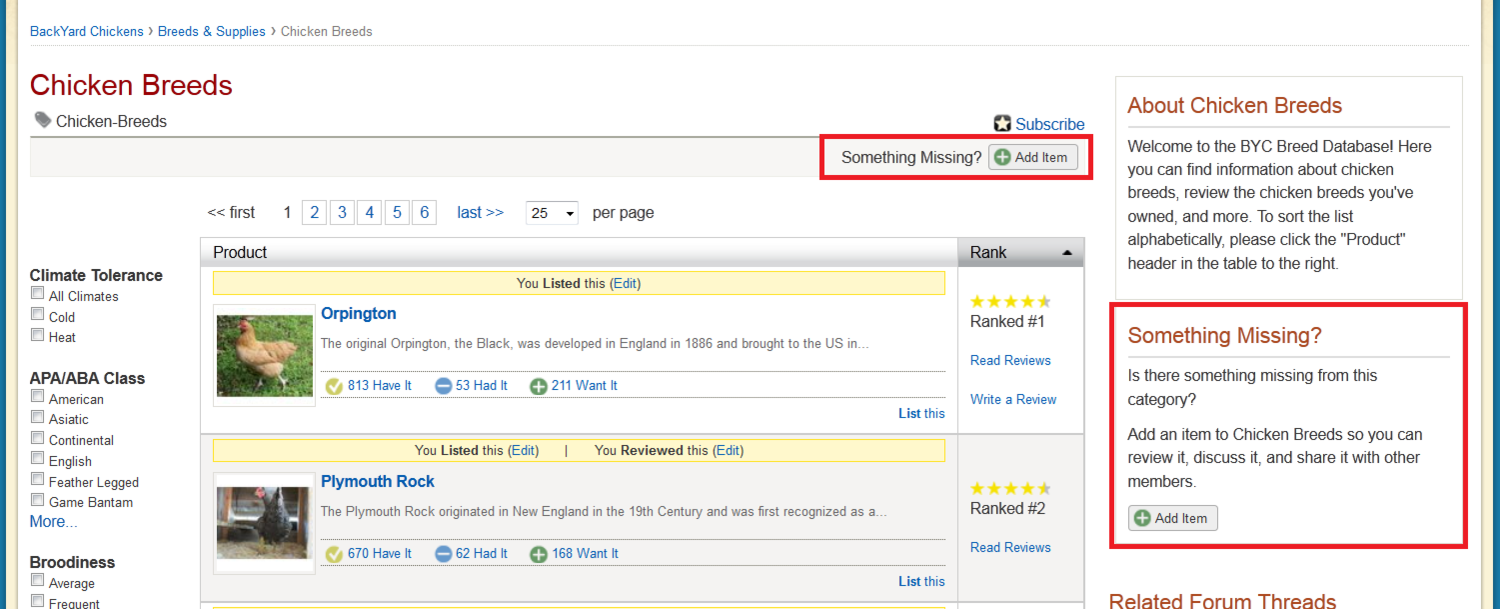
Task: Click Plymouth Rock's 'Have It' checkmark icon
Action: (334, 554)
